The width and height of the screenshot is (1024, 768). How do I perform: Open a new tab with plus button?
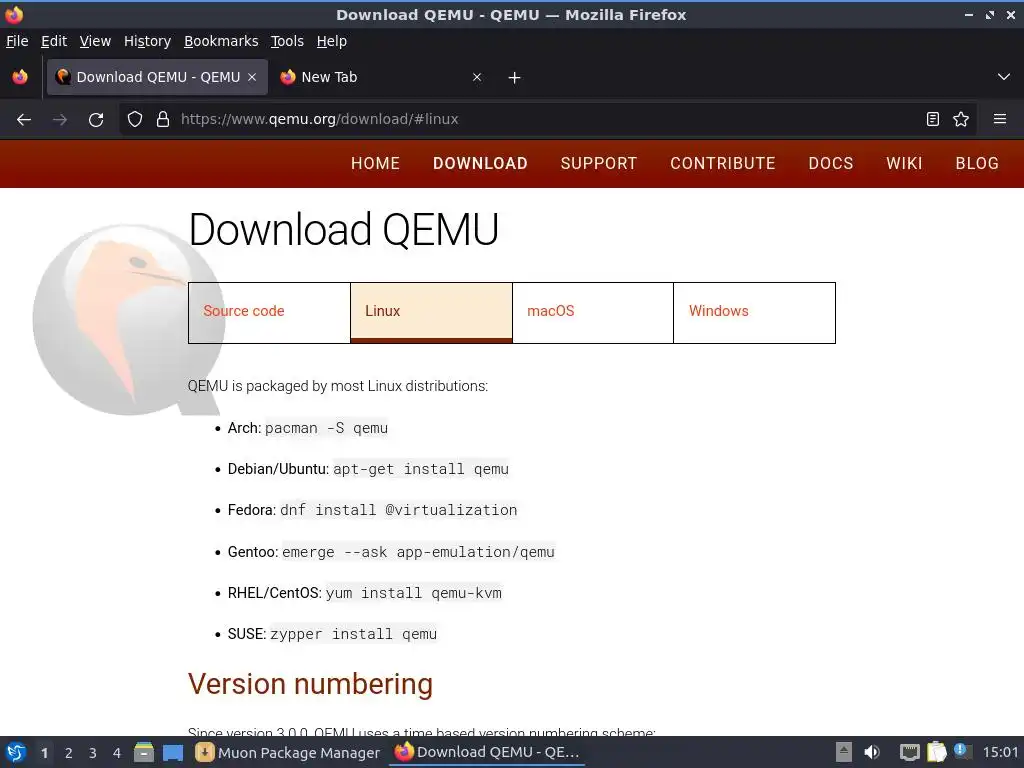coord(515,78)
